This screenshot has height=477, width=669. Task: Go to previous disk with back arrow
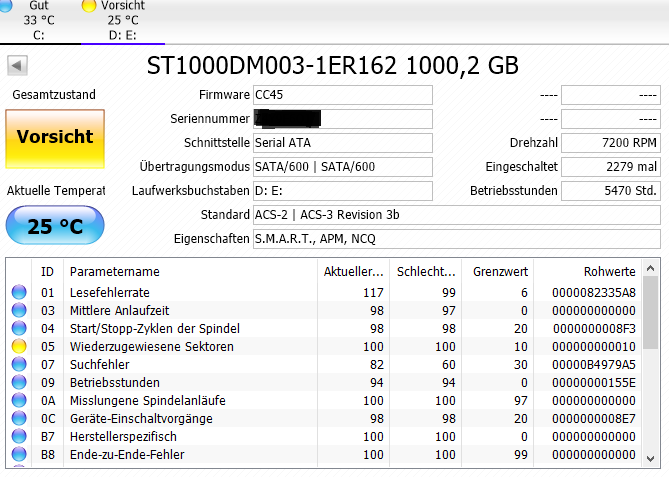[x=17, y=66]
